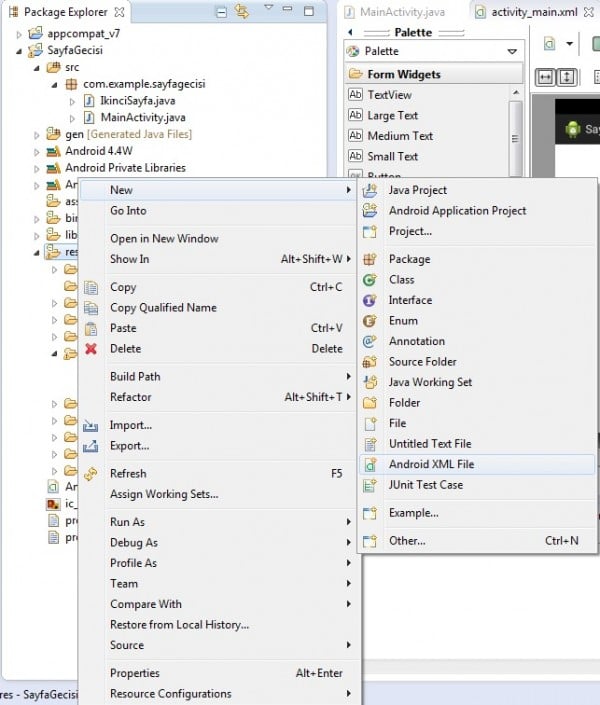Toggle fill height button in layout toolbar

(x=567, y=77)
